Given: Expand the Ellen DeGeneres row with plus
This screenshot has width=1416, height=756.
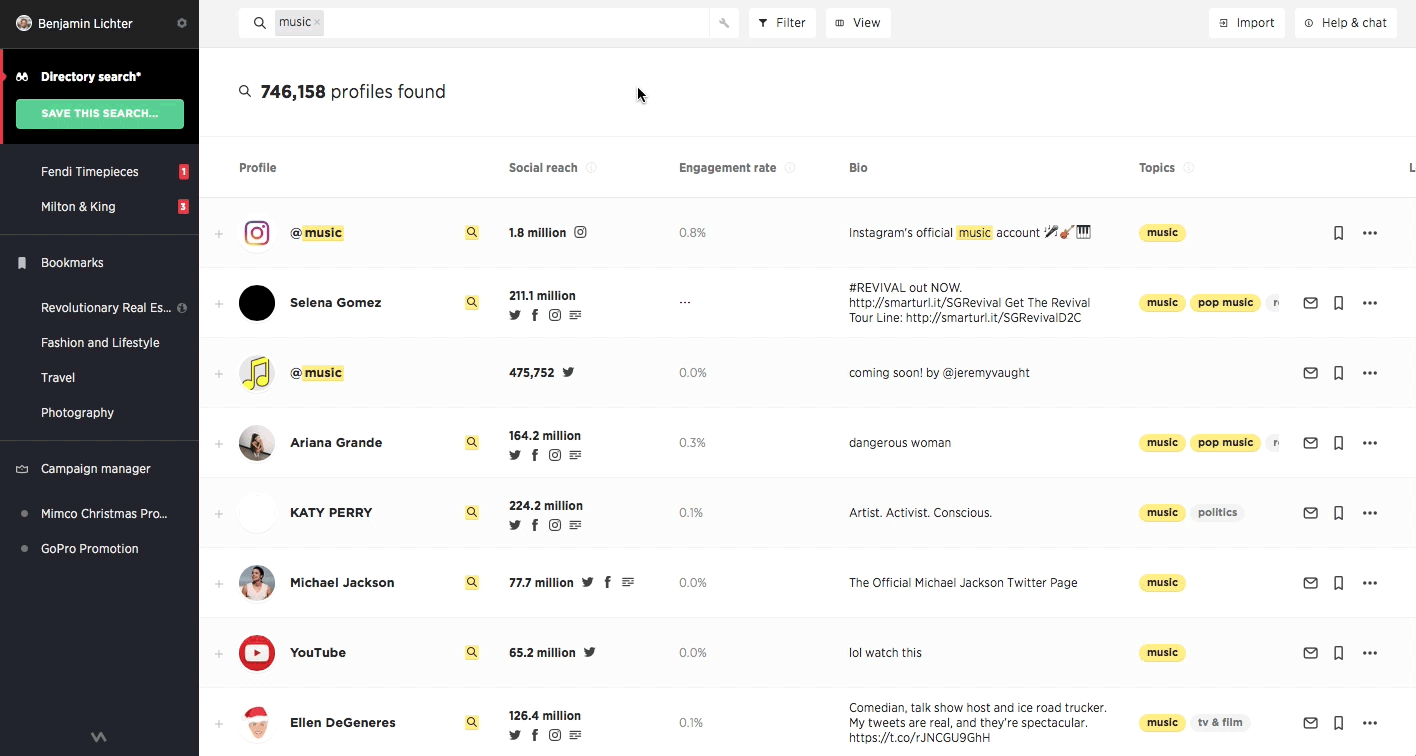Looking at the screenshot, I should coord(219,724).
